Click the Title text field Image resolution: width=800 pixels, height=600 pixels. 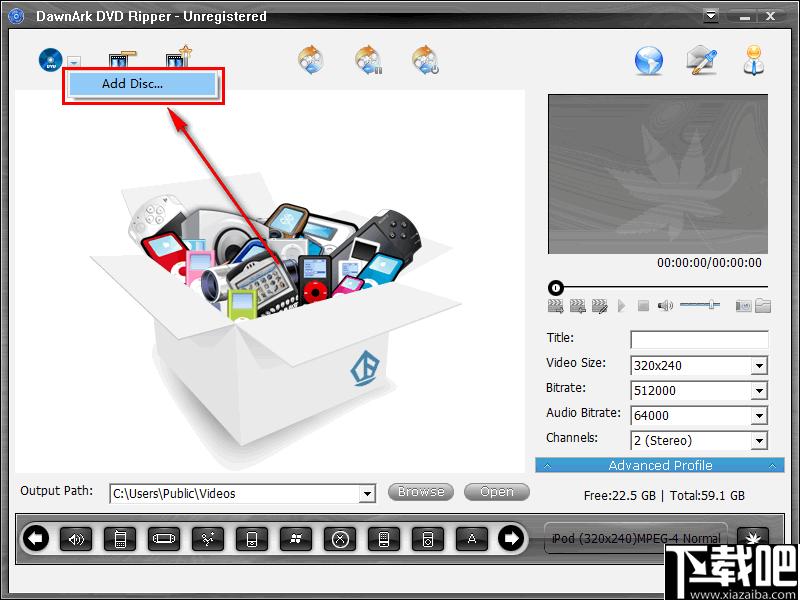coord(699,340)
